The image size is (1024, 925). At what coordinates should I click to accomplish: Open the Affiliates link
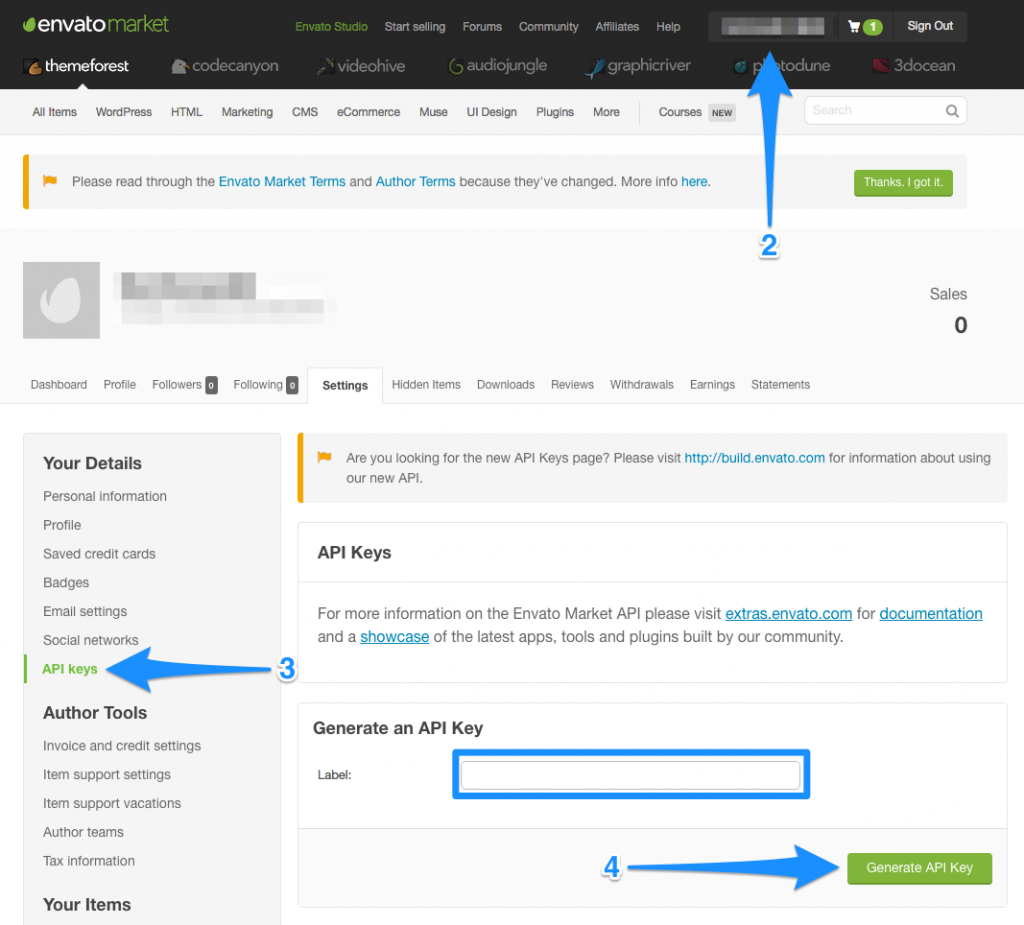(x=617, y=27)
